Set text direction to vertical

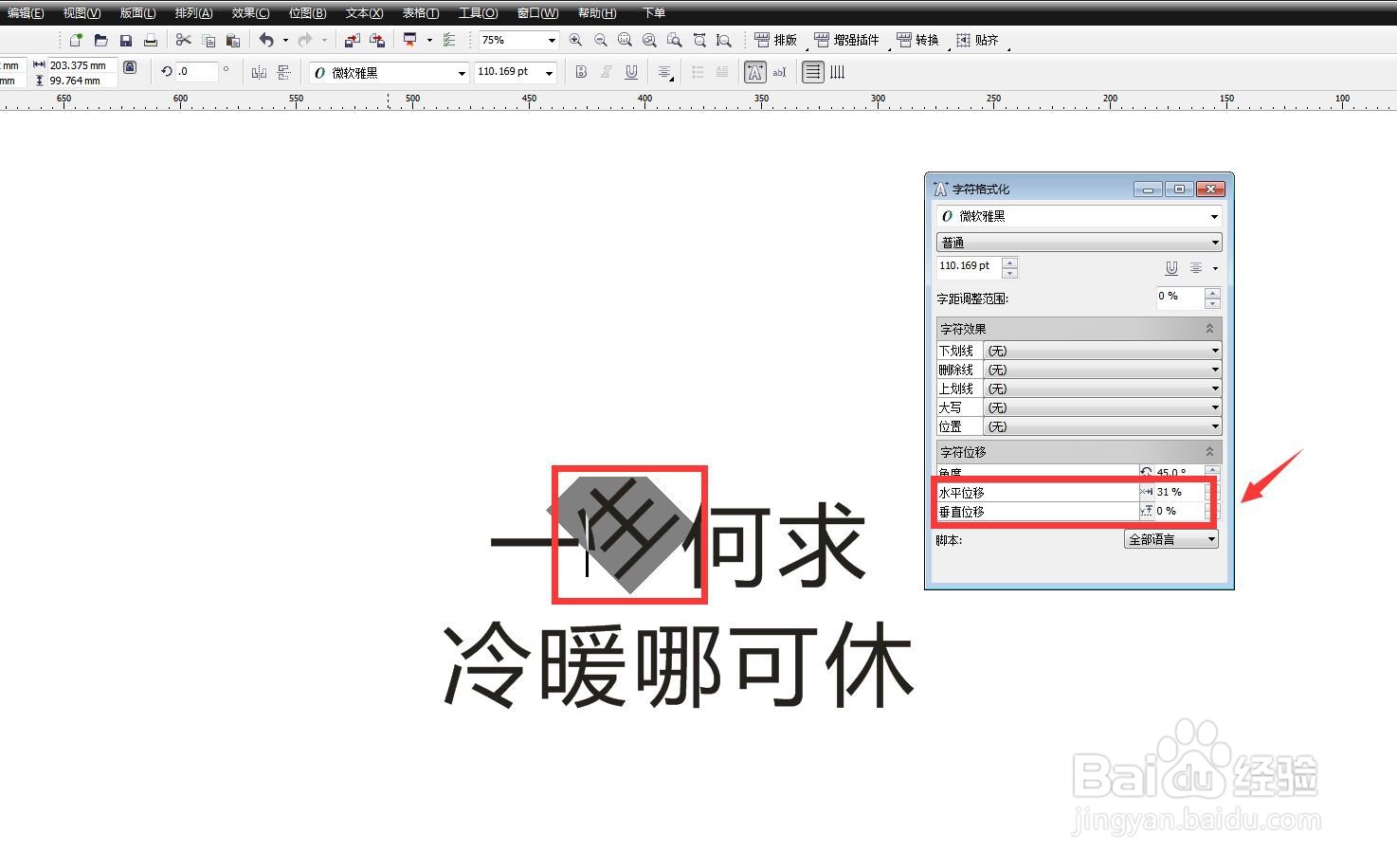click(838, 72)
